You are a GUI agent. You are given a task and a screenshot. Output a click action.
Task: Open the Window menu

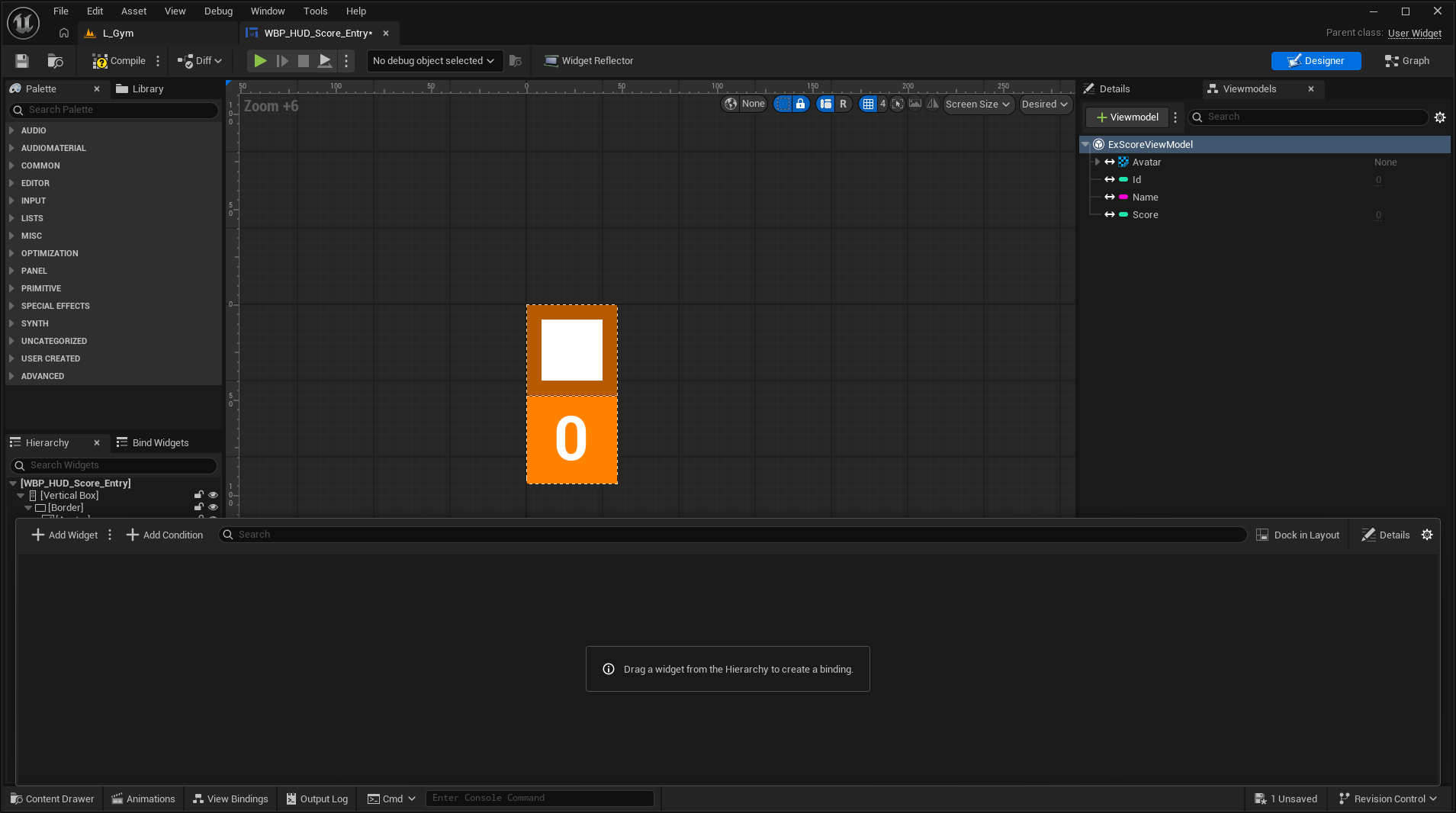point(267,11)
